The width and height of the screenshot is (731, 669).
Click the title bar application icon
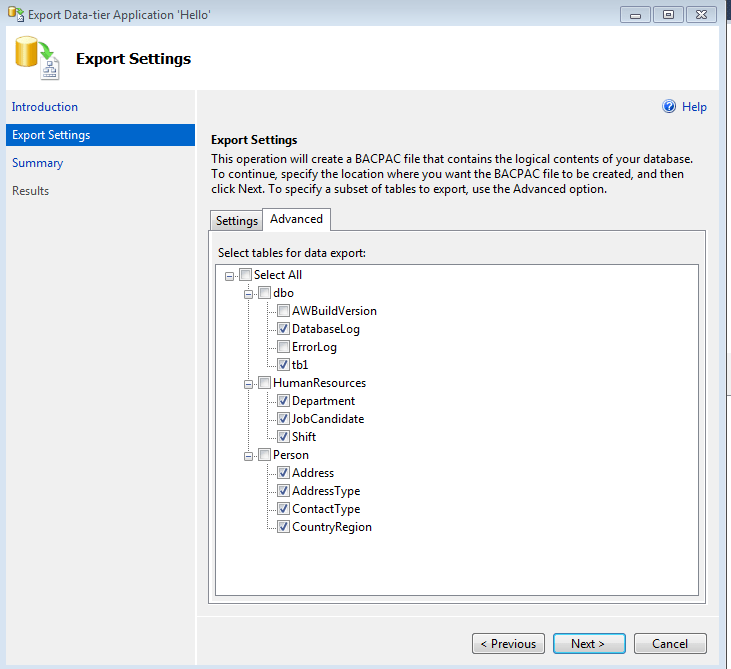[15, 14]
